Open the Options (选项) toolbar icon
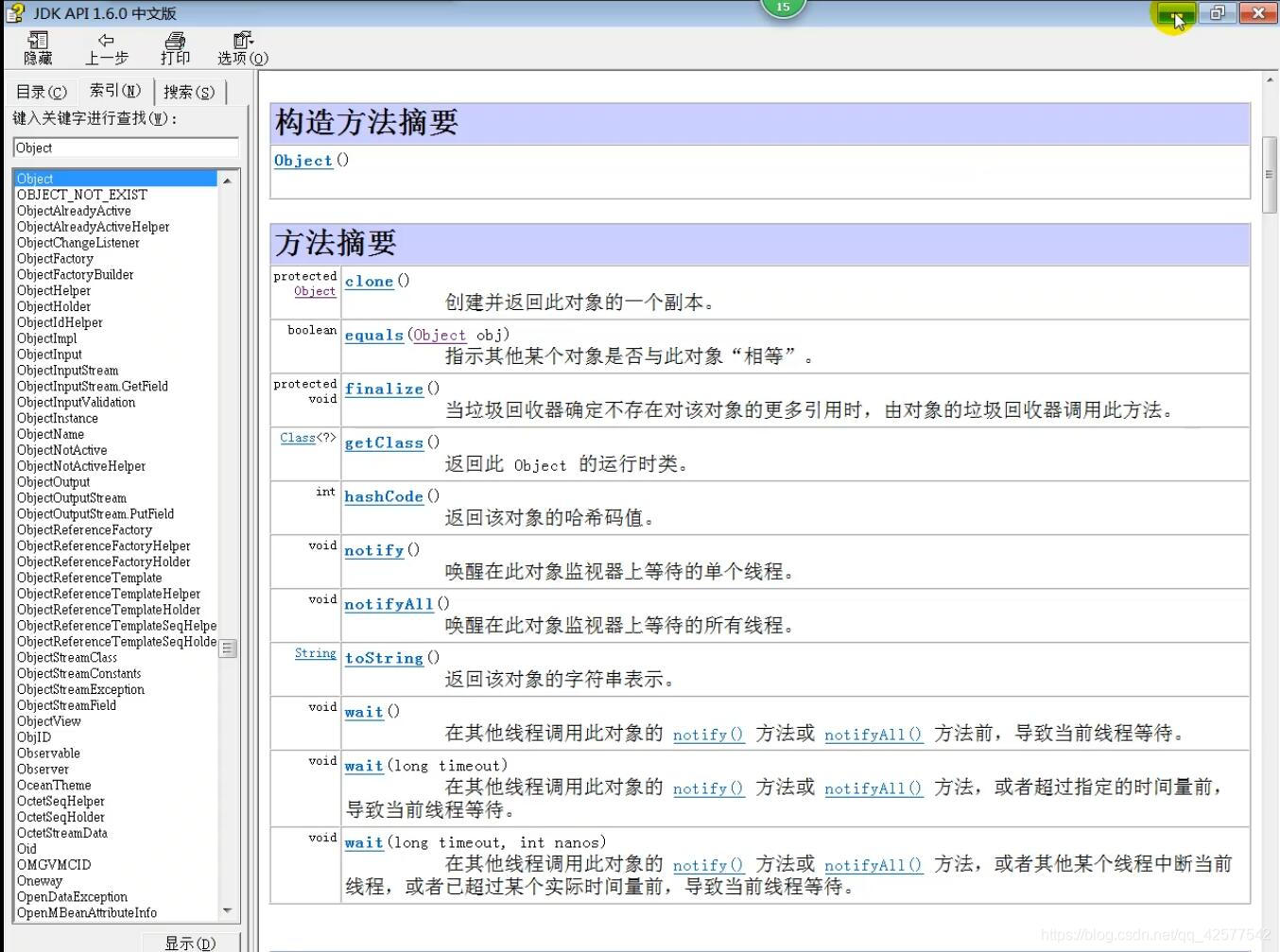This screenshot has height=952, width=1280. (243, 48)
